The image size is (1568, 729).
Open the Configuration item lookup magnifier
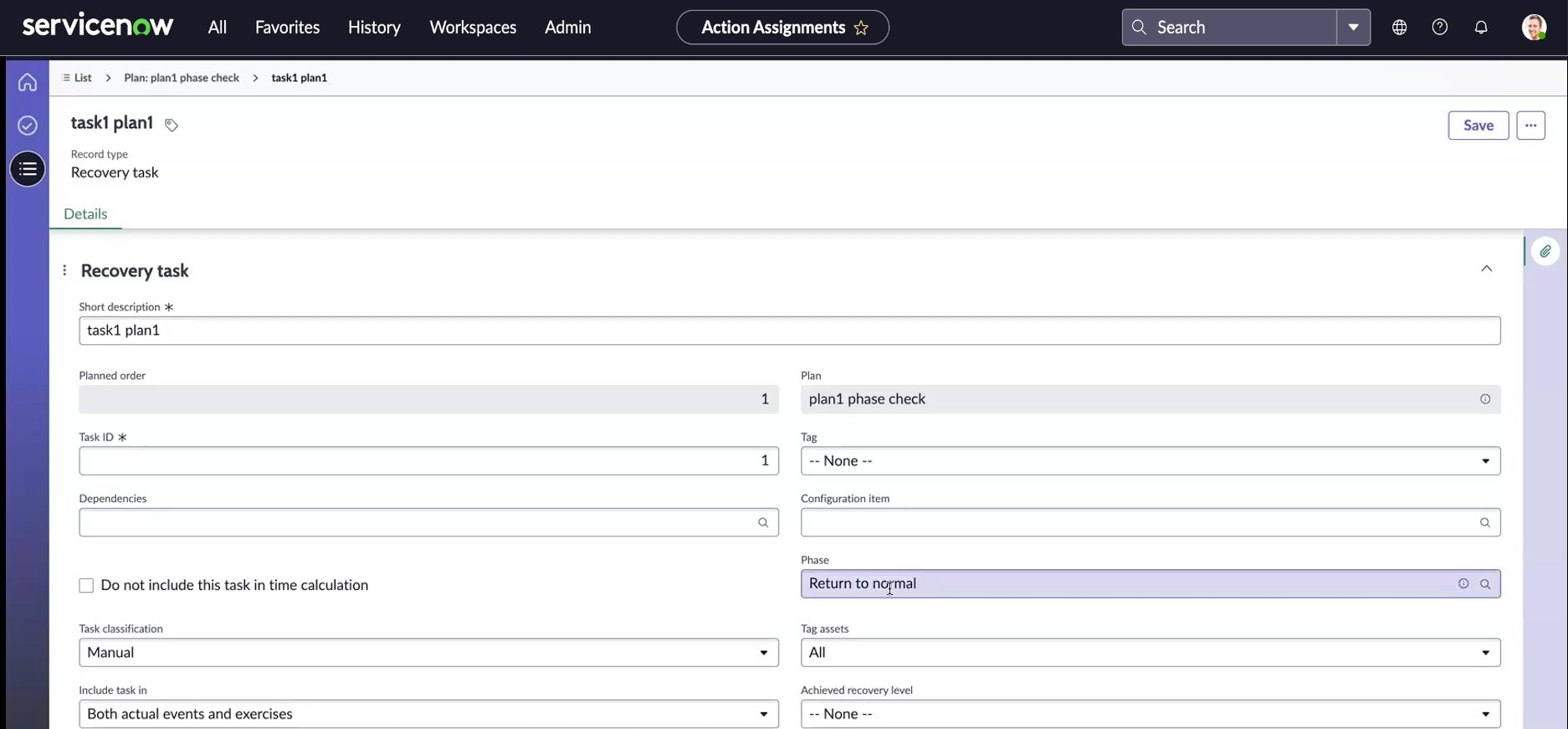(1485, 522)
